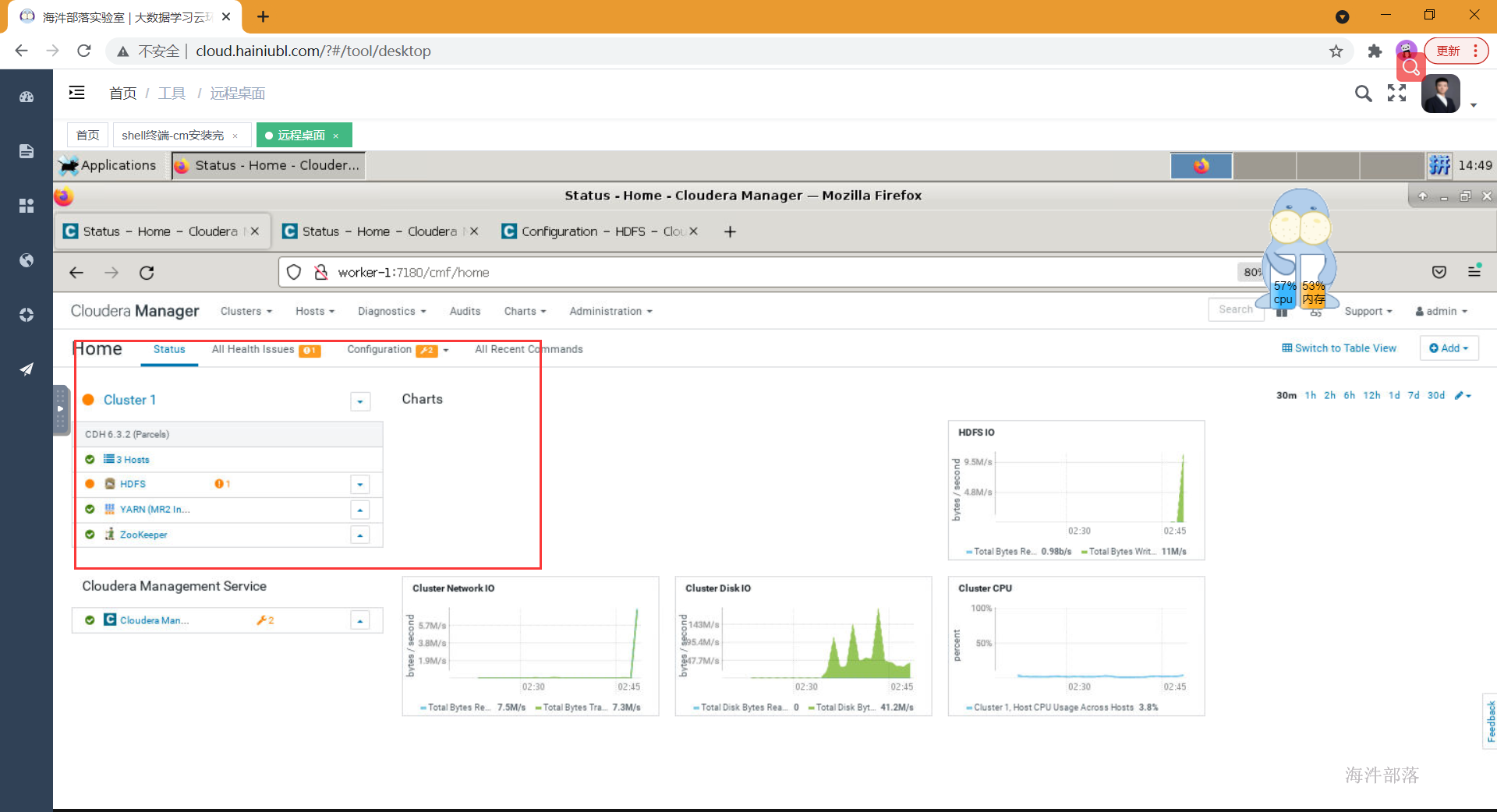Open All Health Issues tab
Image resolution: width=1497 pixels, height=812 pixels.
tap(265, 349)
